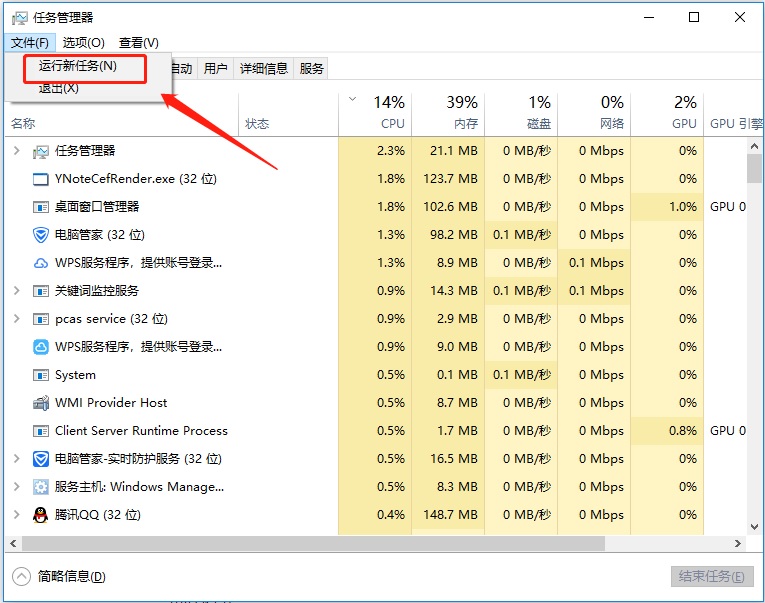
Task: Switch to the 服务 tab
Action: (x=311, y=68)
